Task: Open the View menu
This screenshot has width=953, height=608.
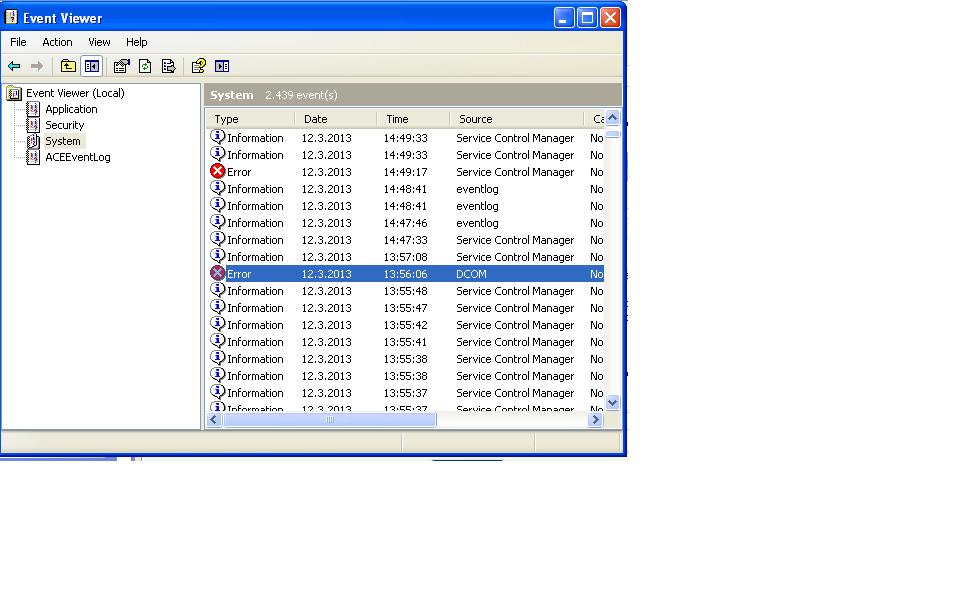Action: (x=99, y=42)
